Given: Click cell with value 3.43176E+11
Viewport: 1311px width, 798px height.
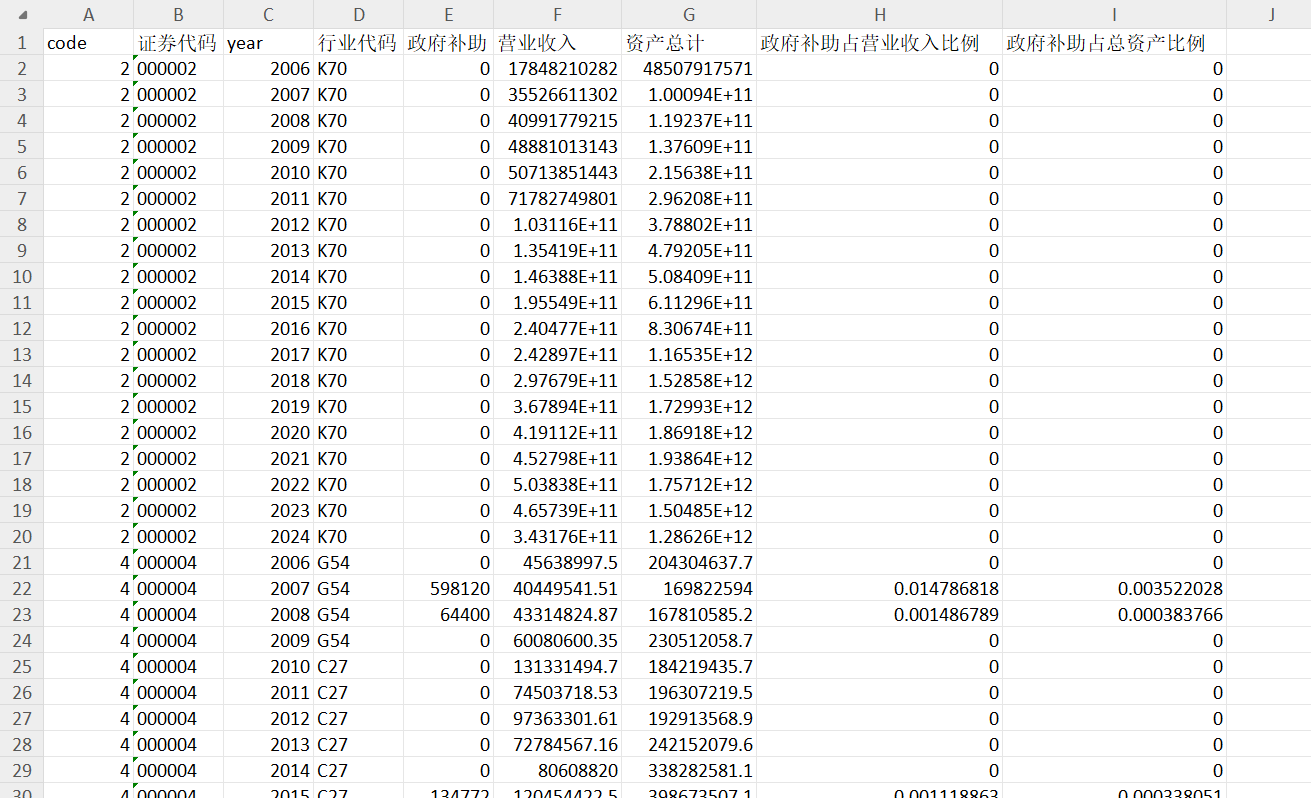Looking at the screenshot, I should click(558, 537).
